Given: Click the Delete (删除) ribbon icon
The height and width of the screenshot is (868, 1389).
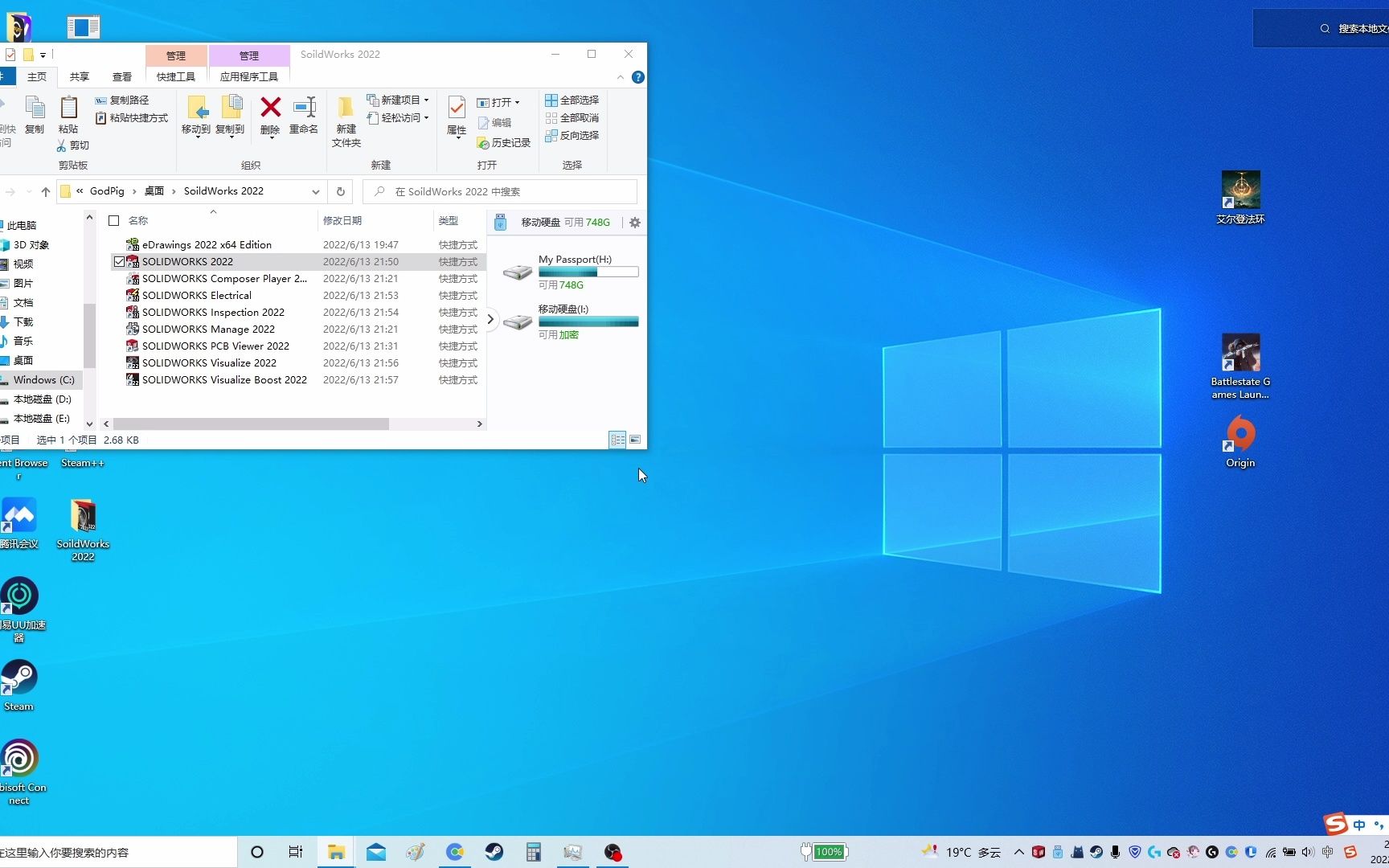Looking at the screenshot, I should tap(270, 115).
